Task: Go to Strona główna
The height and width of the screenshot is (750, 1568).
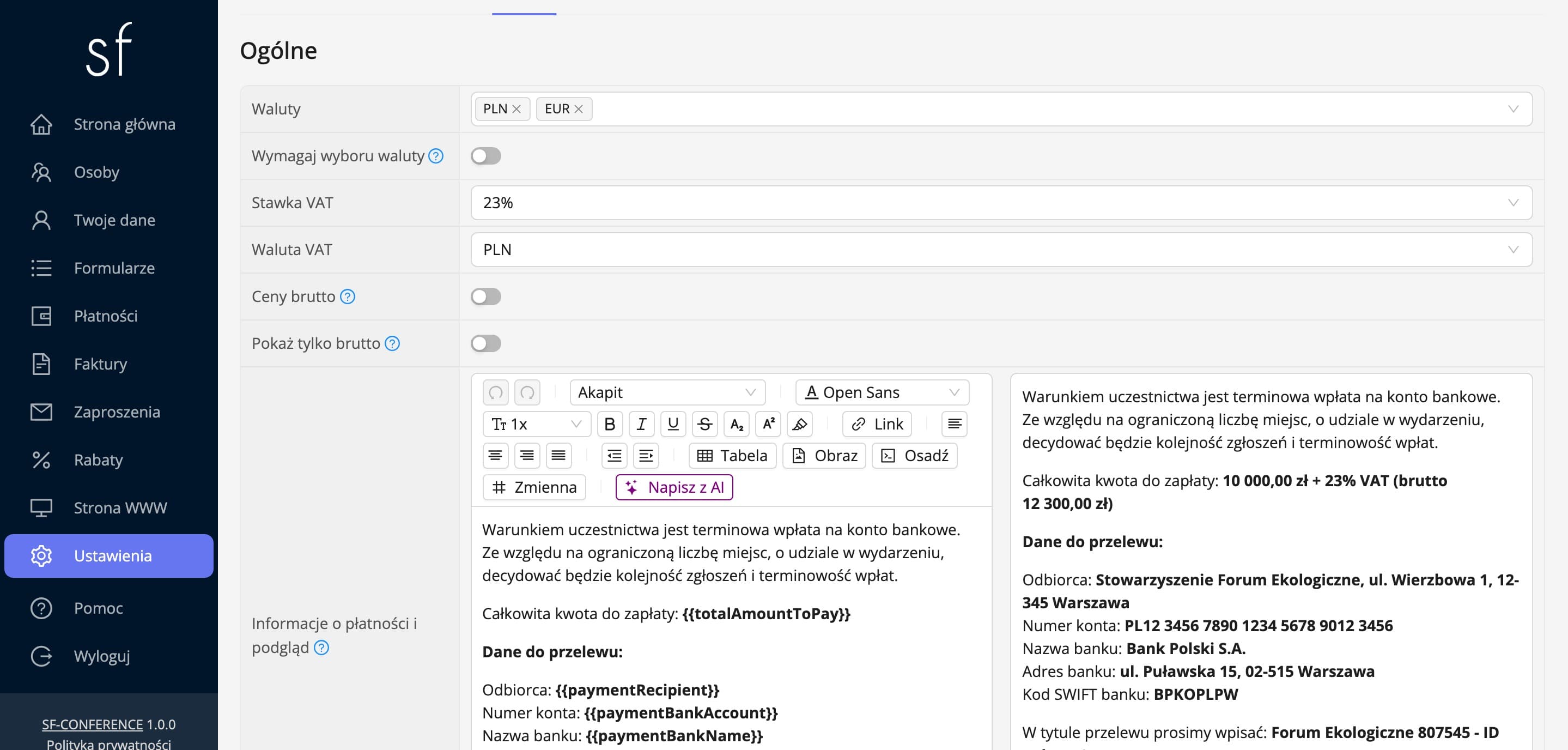Action: pyautogui.click(x=109, y=124)
